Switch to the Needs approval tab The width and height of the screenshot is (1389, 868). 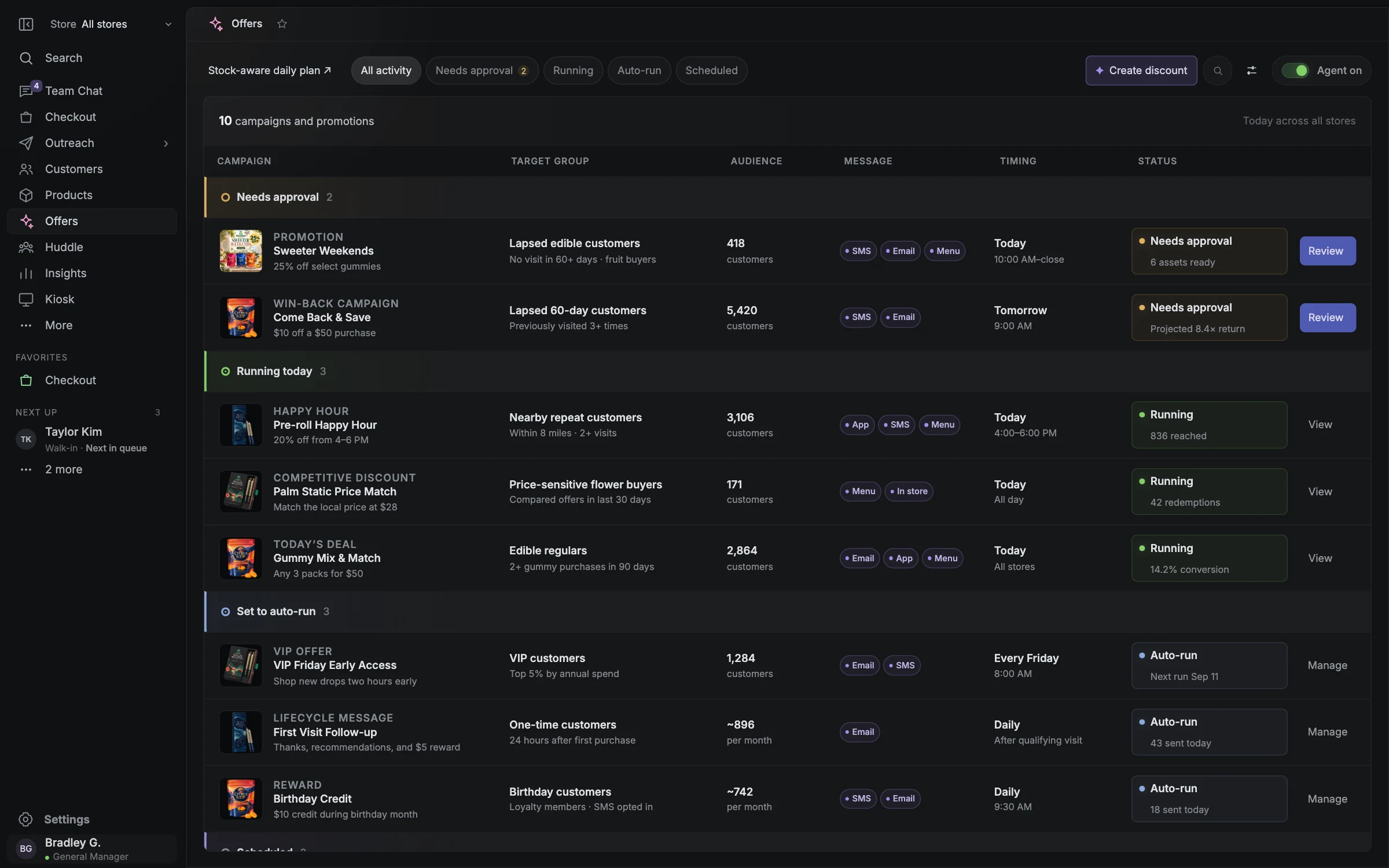(482, 71)
